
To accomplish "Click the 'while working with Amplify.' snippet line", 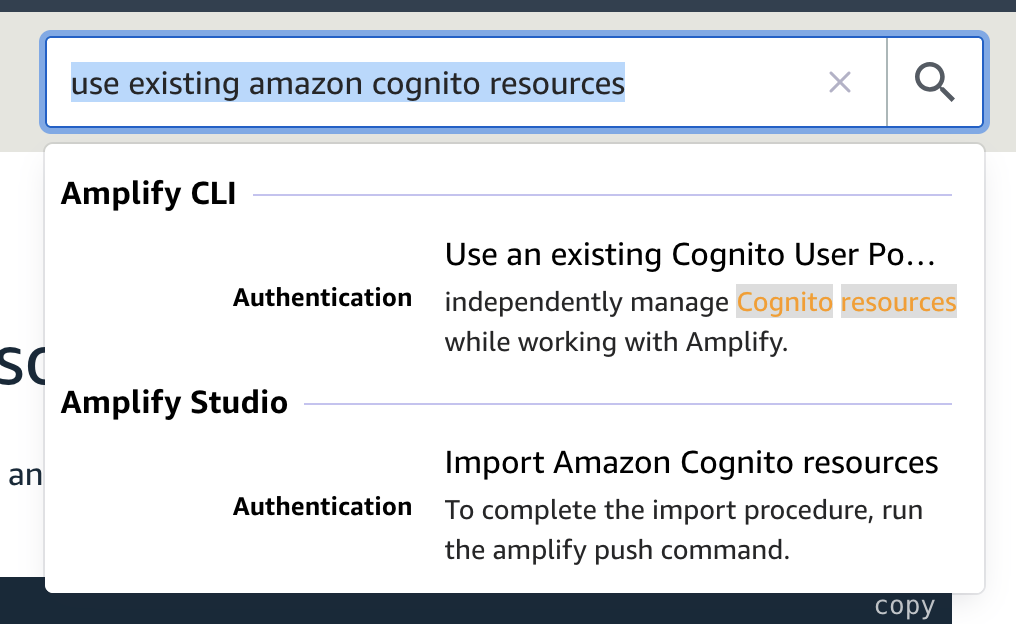I will 616,342.
